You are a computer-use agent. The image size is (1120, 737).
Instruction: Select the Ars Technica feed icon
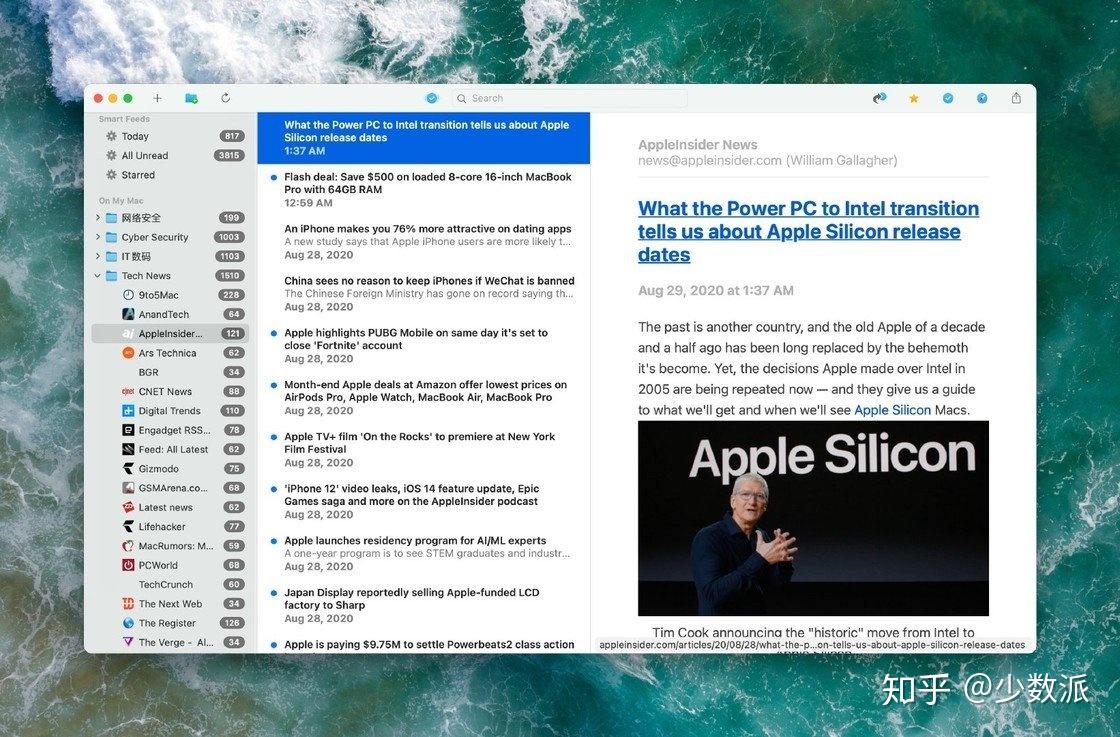coord(128,352)
